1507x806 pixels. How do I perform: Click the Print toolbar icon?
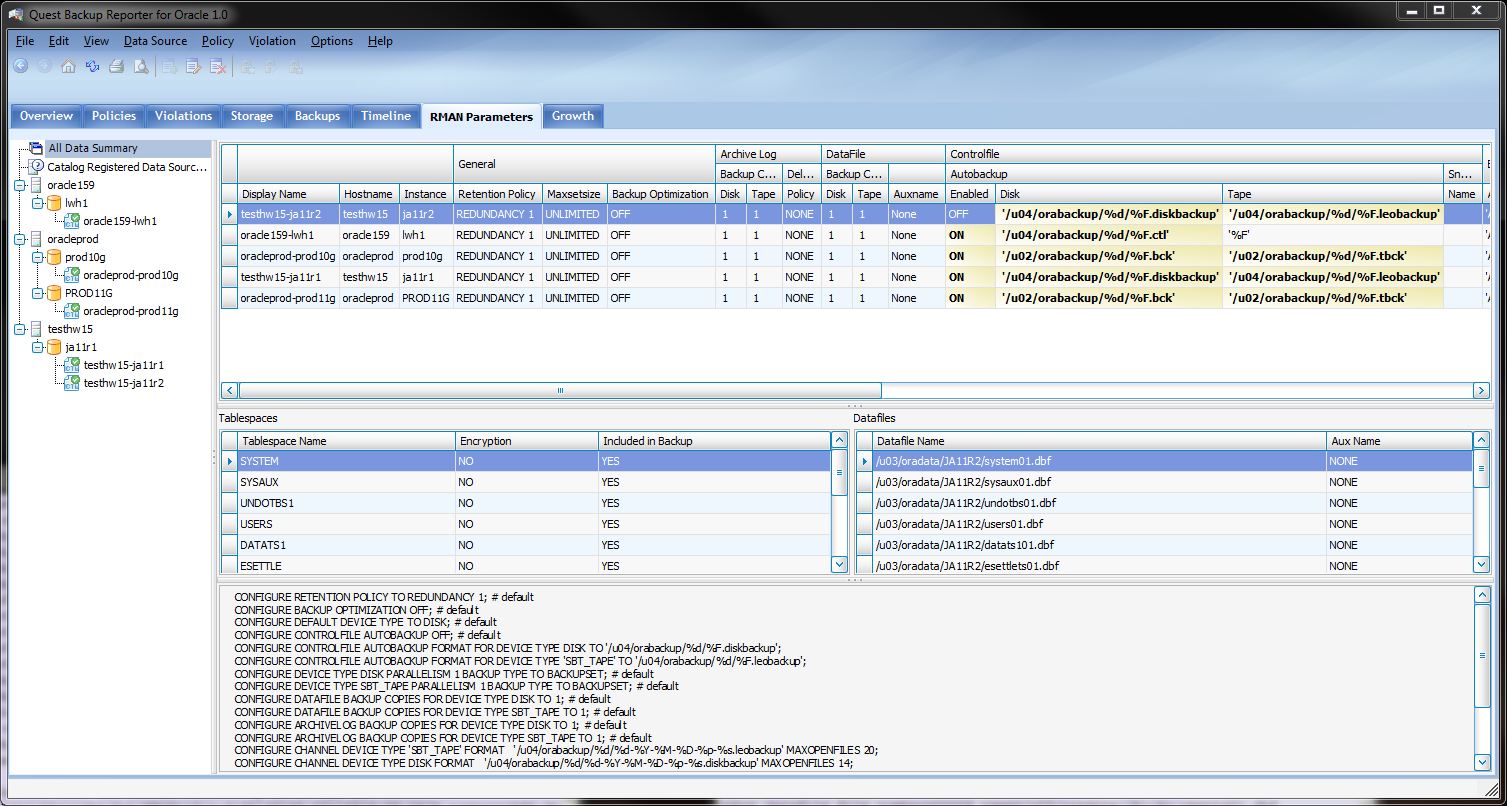coord(117,67)
